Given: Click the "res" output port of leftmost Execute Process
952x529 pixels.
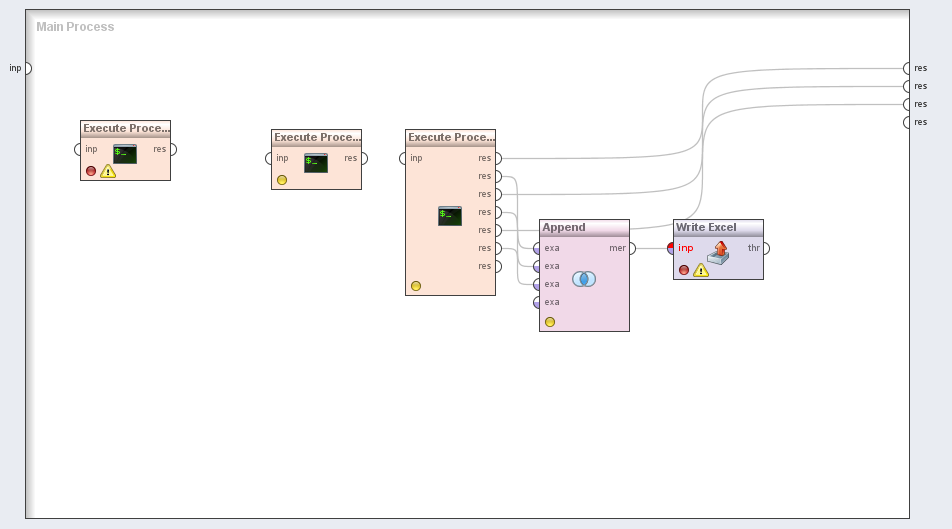Looking at the screenshot, I should pyautogui.click(x=172, y=149).
